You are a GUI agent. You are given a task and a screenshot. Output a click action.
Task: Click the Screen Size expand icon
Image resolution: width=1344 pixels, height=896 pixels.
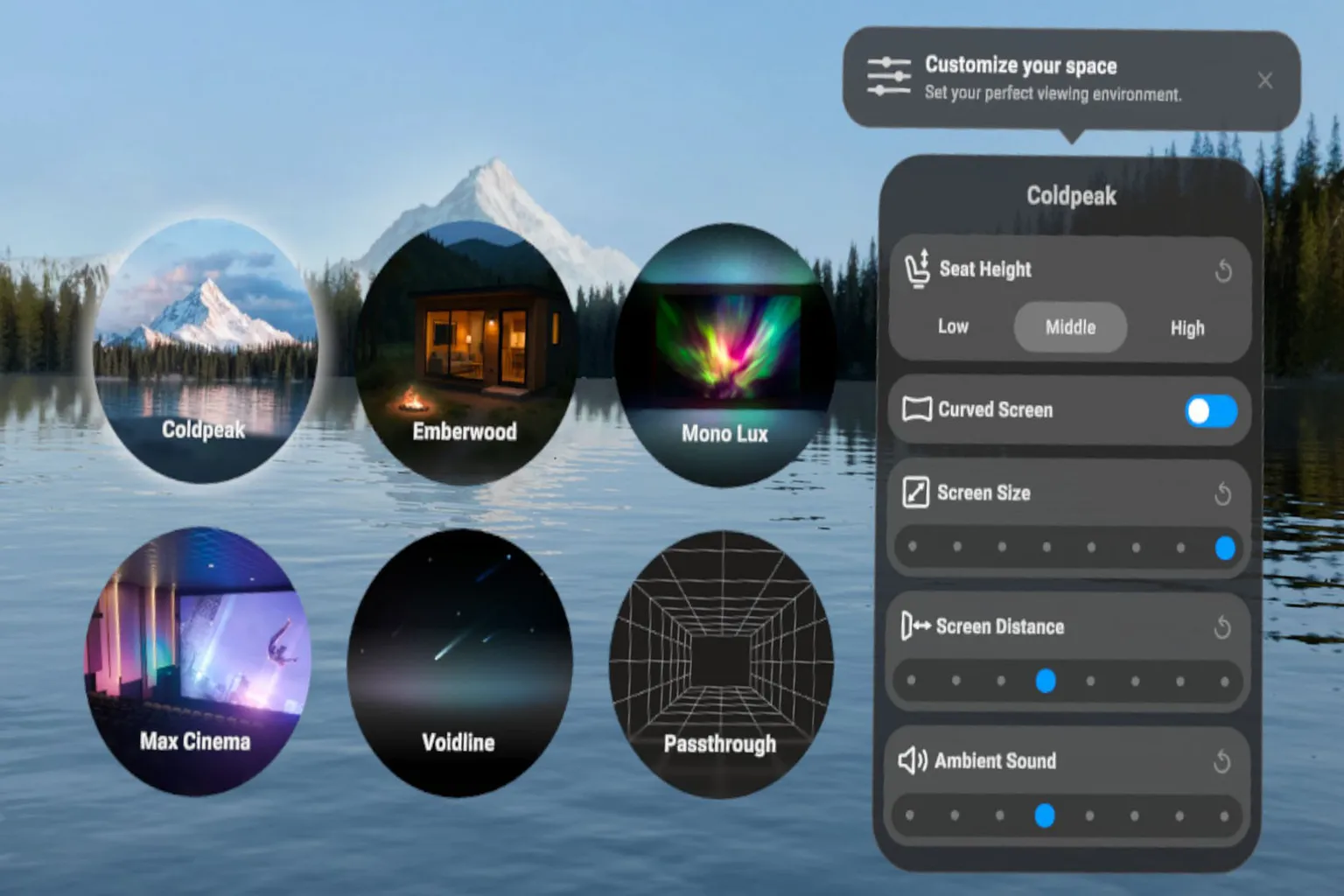(915, 492)
